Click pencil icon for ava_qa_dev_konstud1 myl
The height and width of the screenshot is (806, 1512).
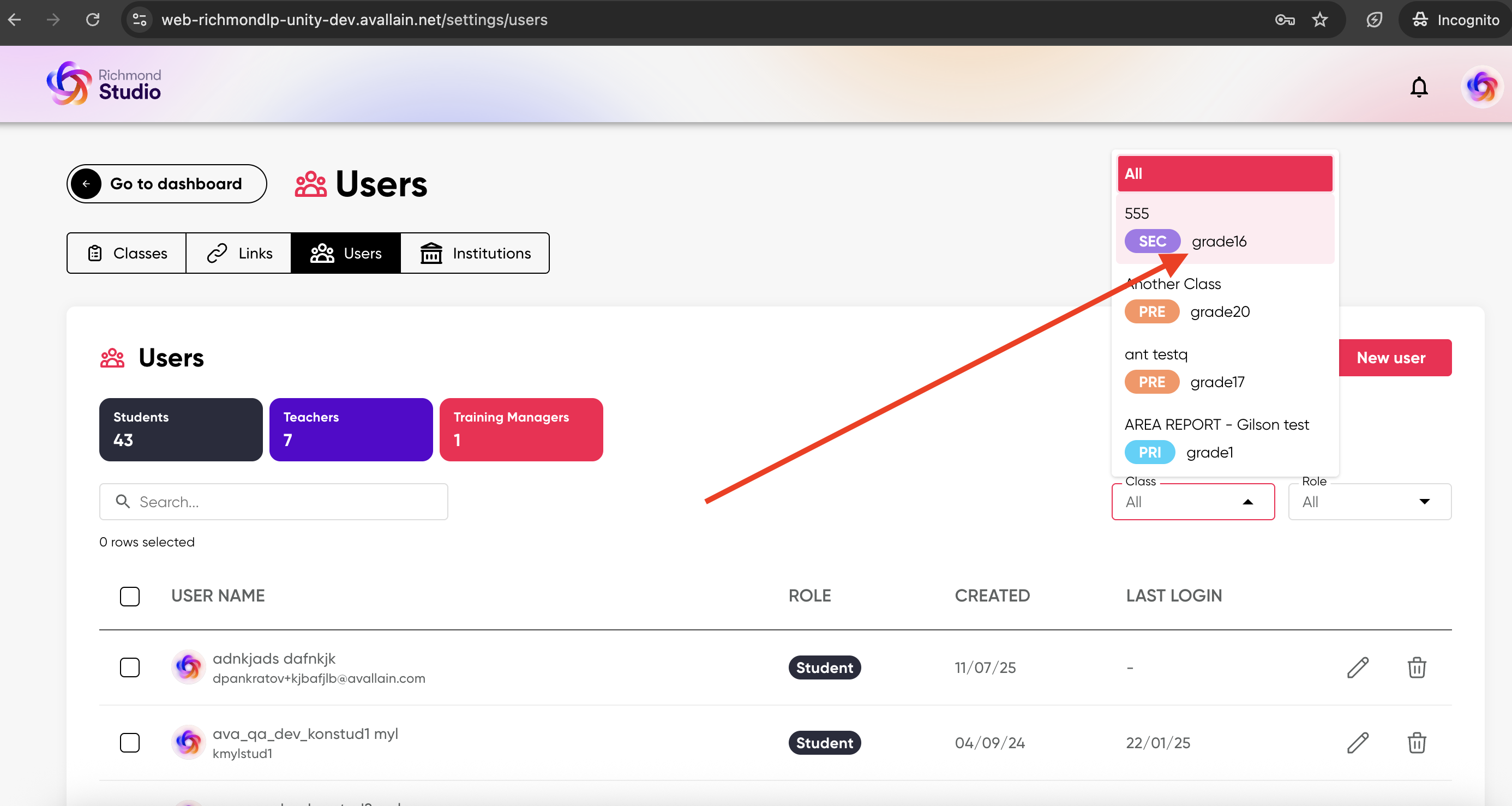[x=1357, y=743]
